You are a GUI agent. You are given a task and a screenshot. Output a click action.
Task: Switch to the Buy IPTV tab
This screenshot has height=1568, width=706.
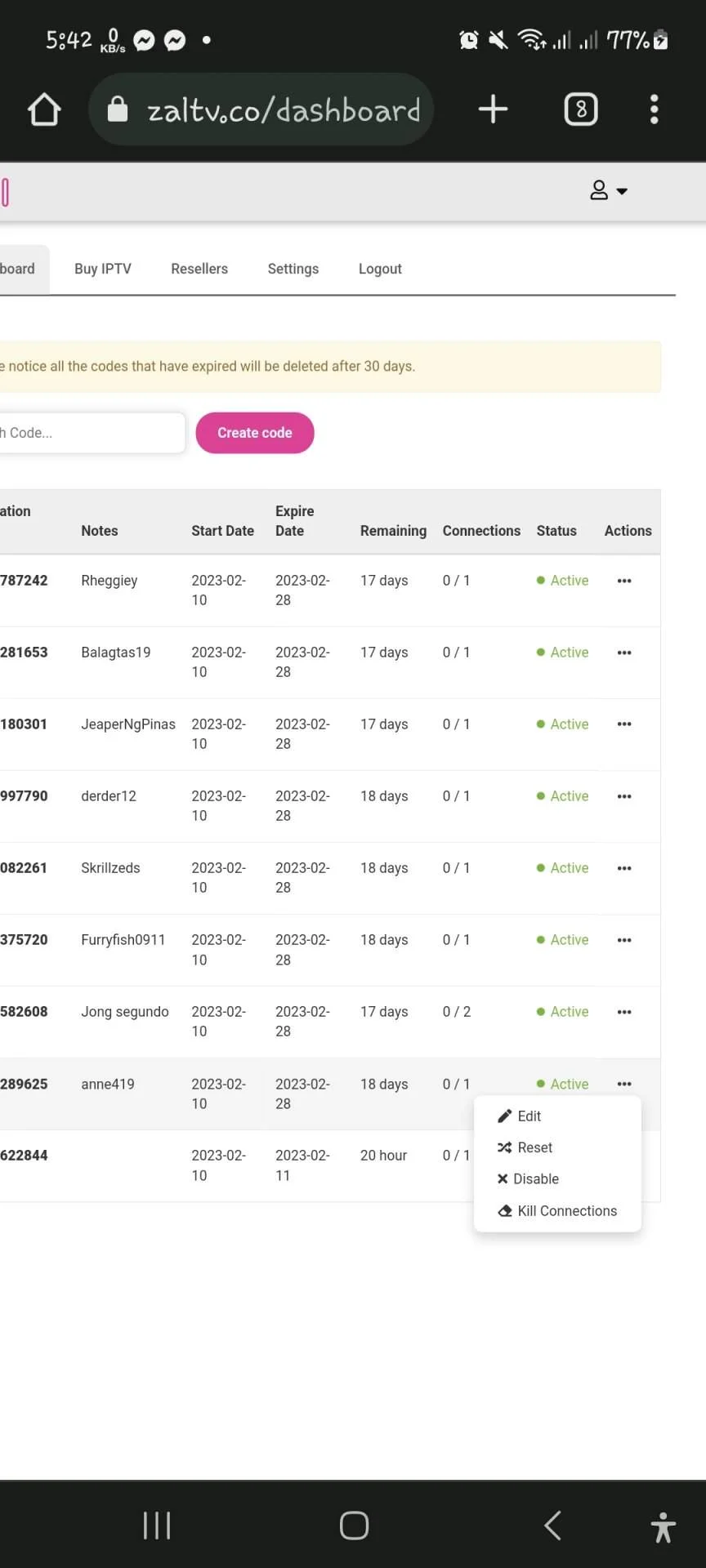tap(103, 269)
